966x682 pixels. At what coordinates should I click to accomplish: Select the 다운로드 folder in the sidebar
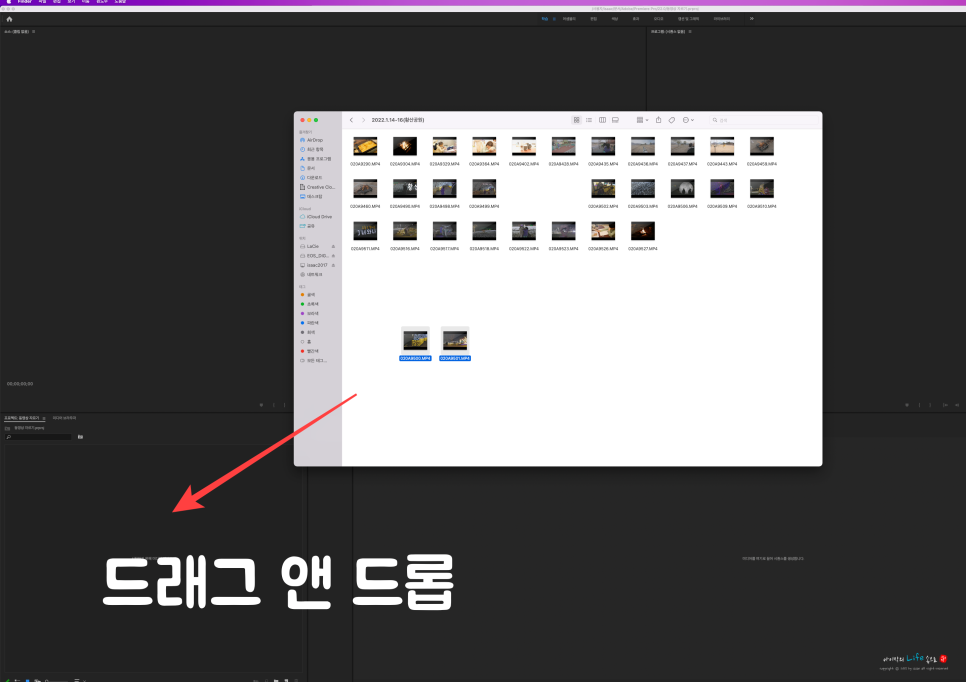click(312, 179)
